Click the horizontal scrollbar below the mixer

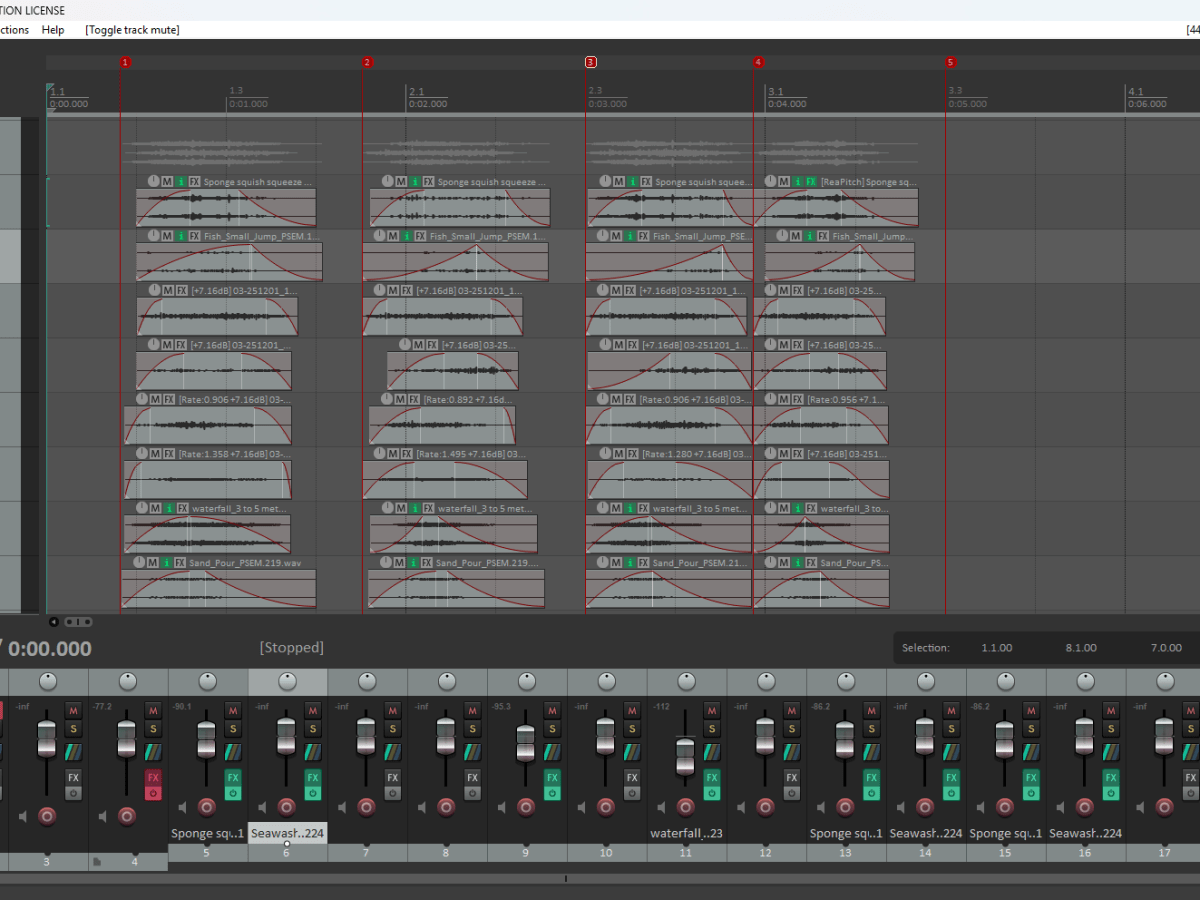coord(565,877)
